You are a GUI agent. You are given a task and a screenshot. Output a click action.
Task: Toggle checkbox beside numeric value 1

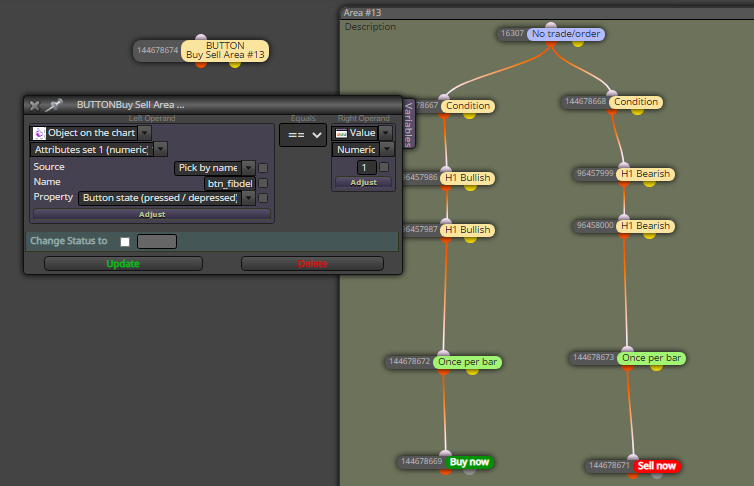[x=384, y=167]
